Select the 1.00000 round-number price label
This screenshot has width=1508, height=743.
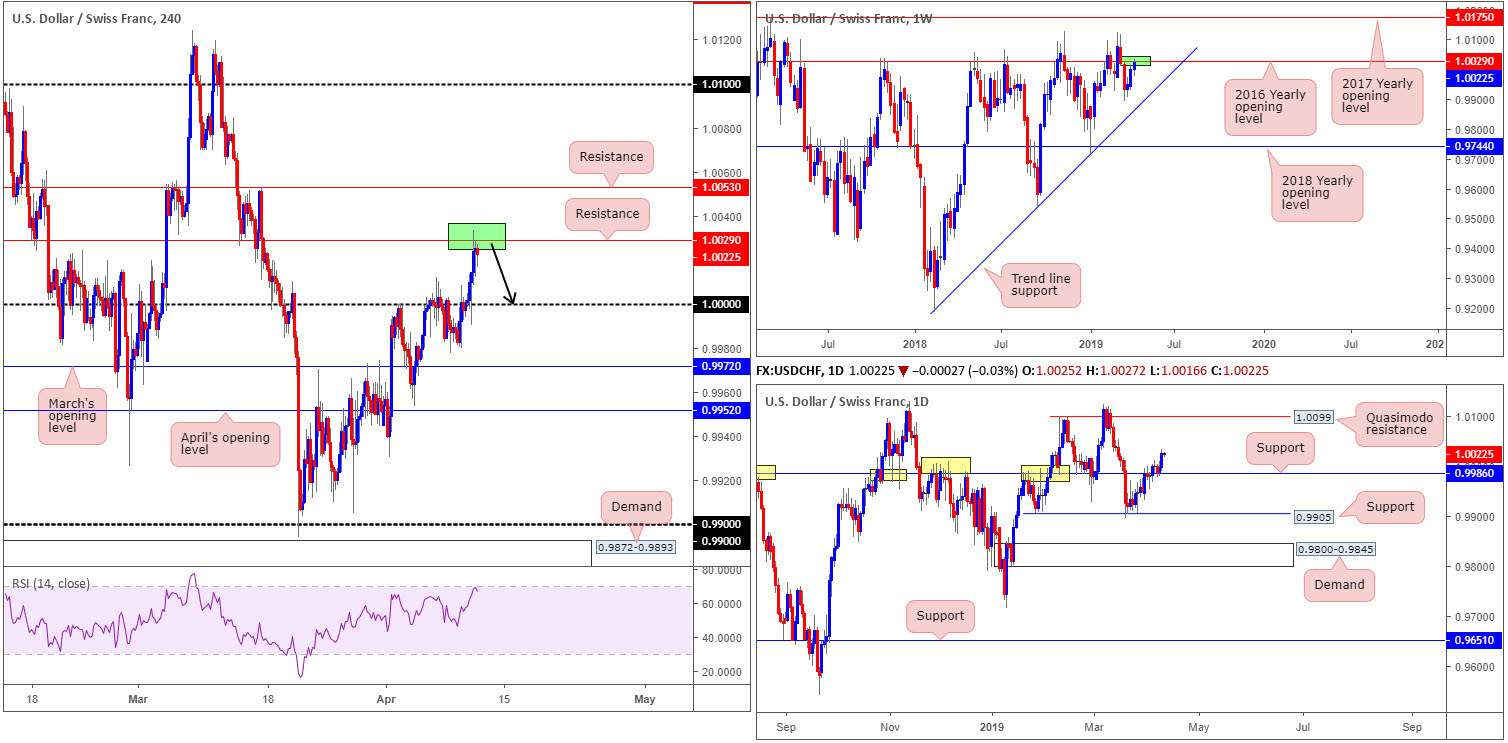pos(722,304)
